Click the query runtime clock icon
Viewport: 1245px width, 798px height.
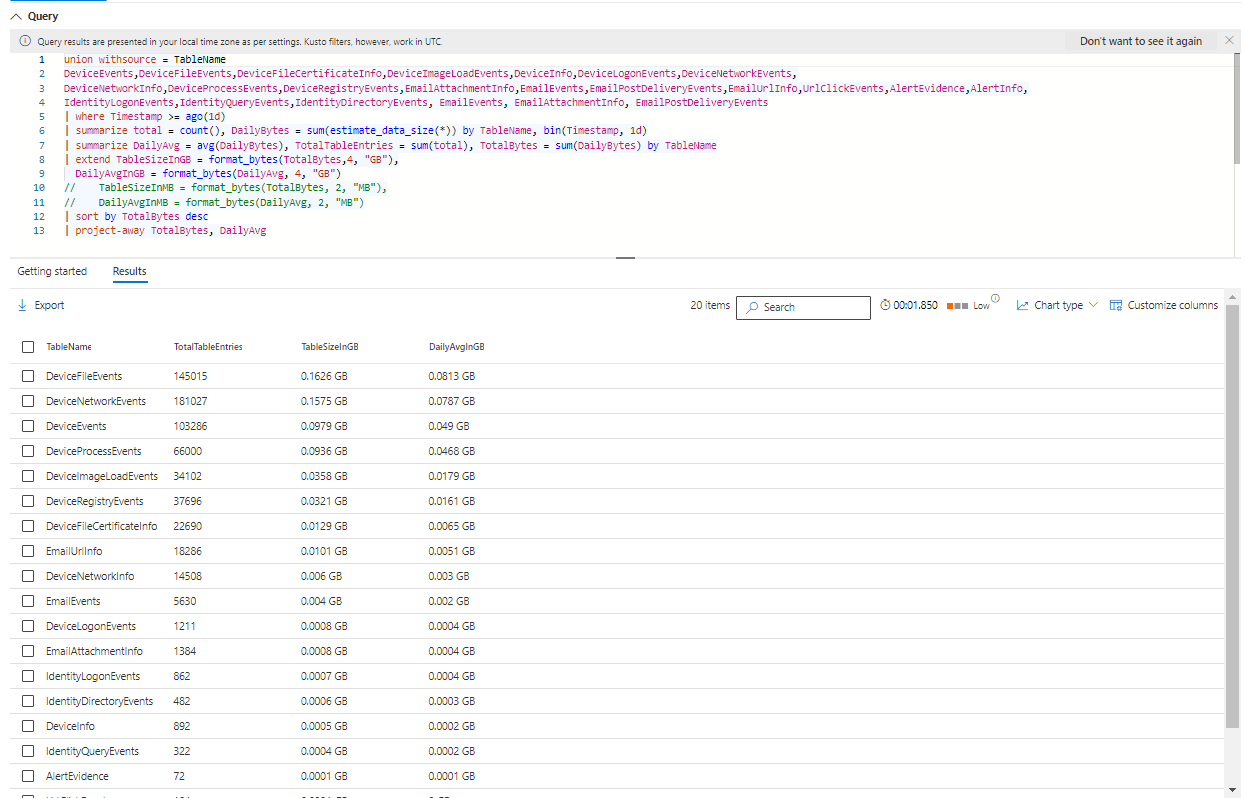click(x=886, y=306)
